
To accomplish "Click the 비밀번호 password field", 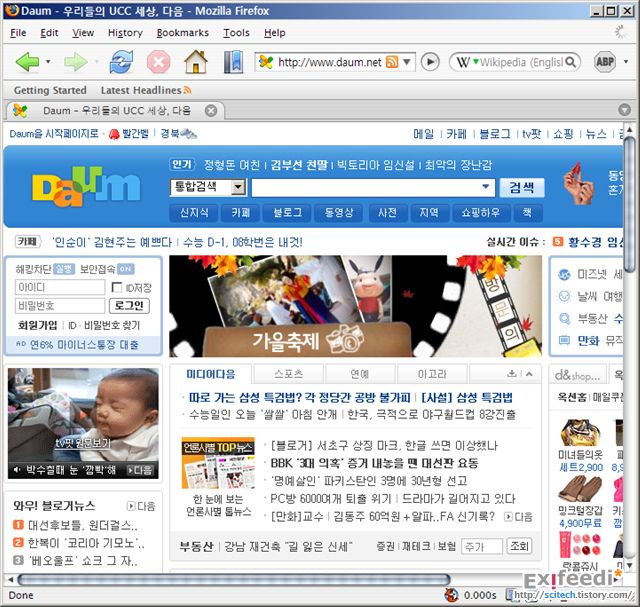I will click(x=60, y=305).
